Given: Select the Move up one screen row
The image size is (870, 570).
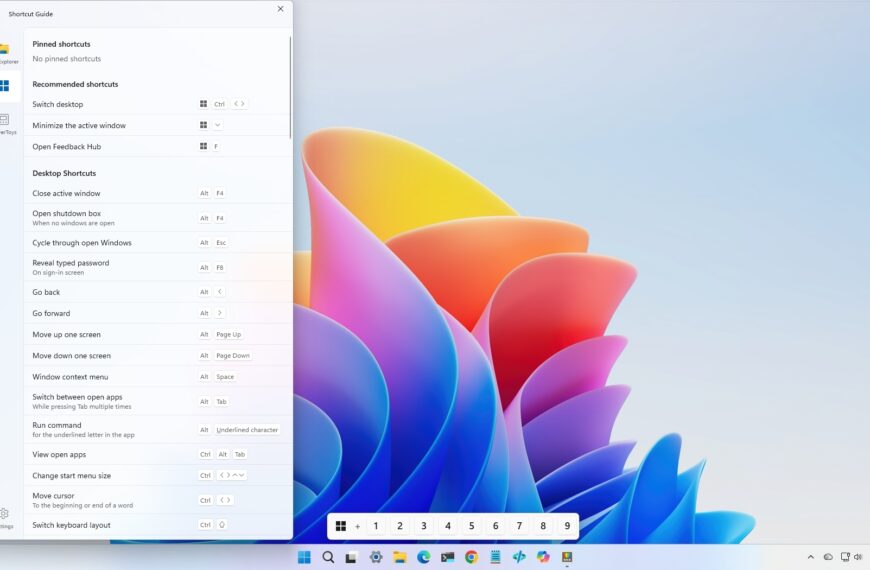Looking at the screenshot, I should (158, 334).
